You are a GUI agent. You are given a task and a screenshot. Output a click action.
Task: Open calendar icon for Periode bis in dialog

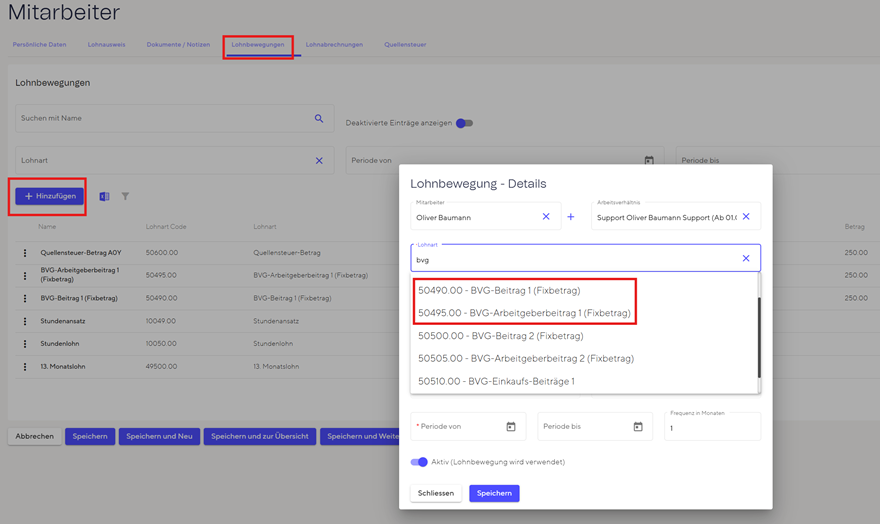(x=638, y=427)
